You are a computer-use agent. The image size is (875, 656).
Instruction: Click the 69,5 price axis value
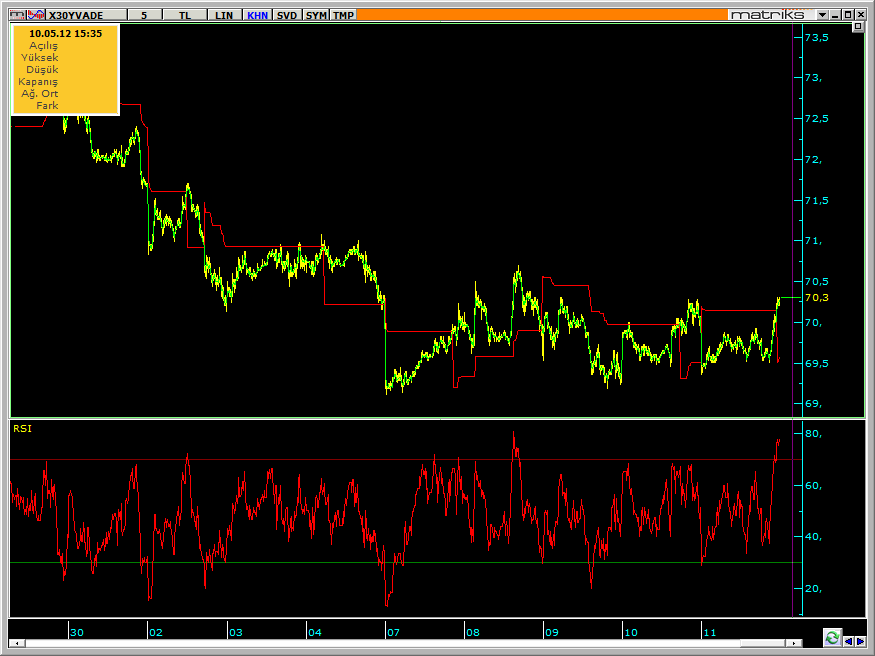[816, 364]
